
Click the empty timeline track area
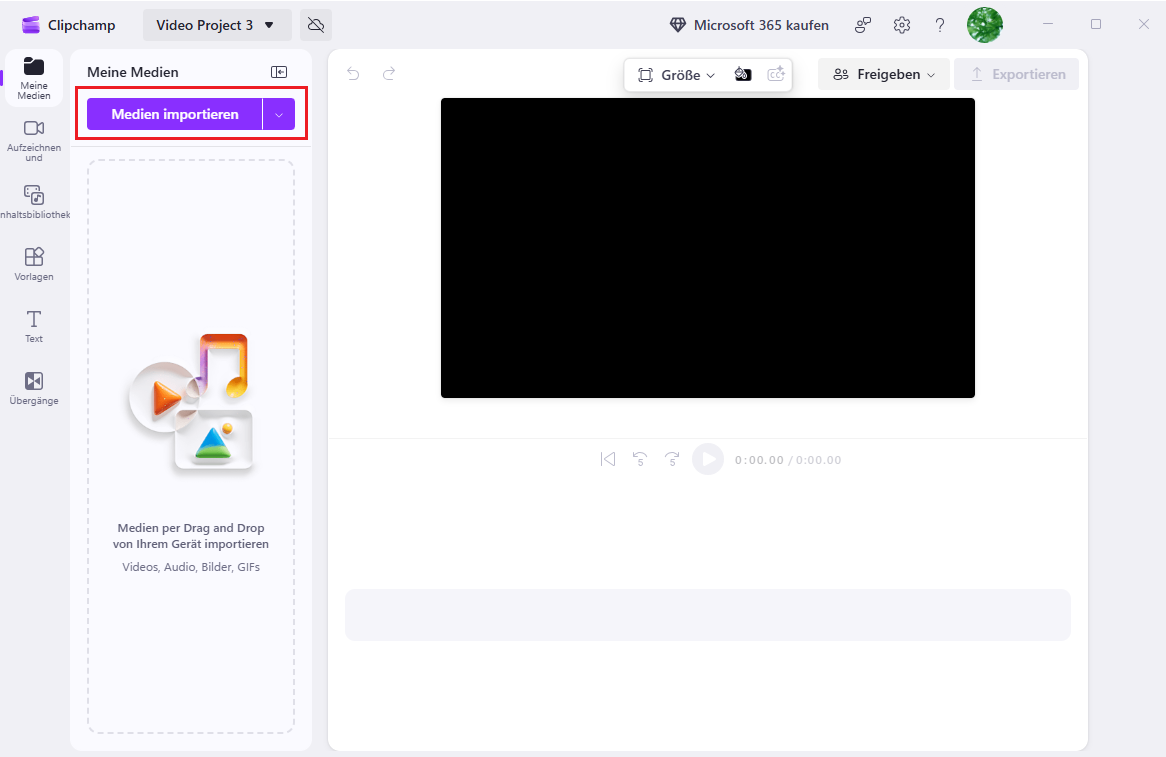(707, 614)
